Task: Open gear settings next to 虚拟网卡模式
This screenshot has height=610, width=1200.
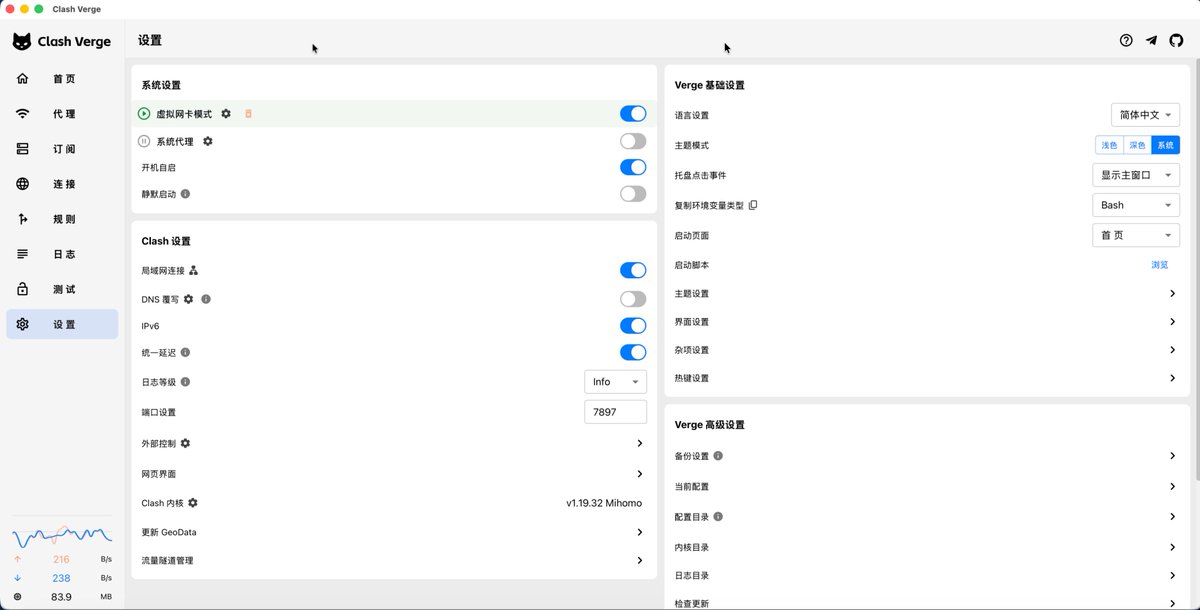Action: tap(226, 114)
